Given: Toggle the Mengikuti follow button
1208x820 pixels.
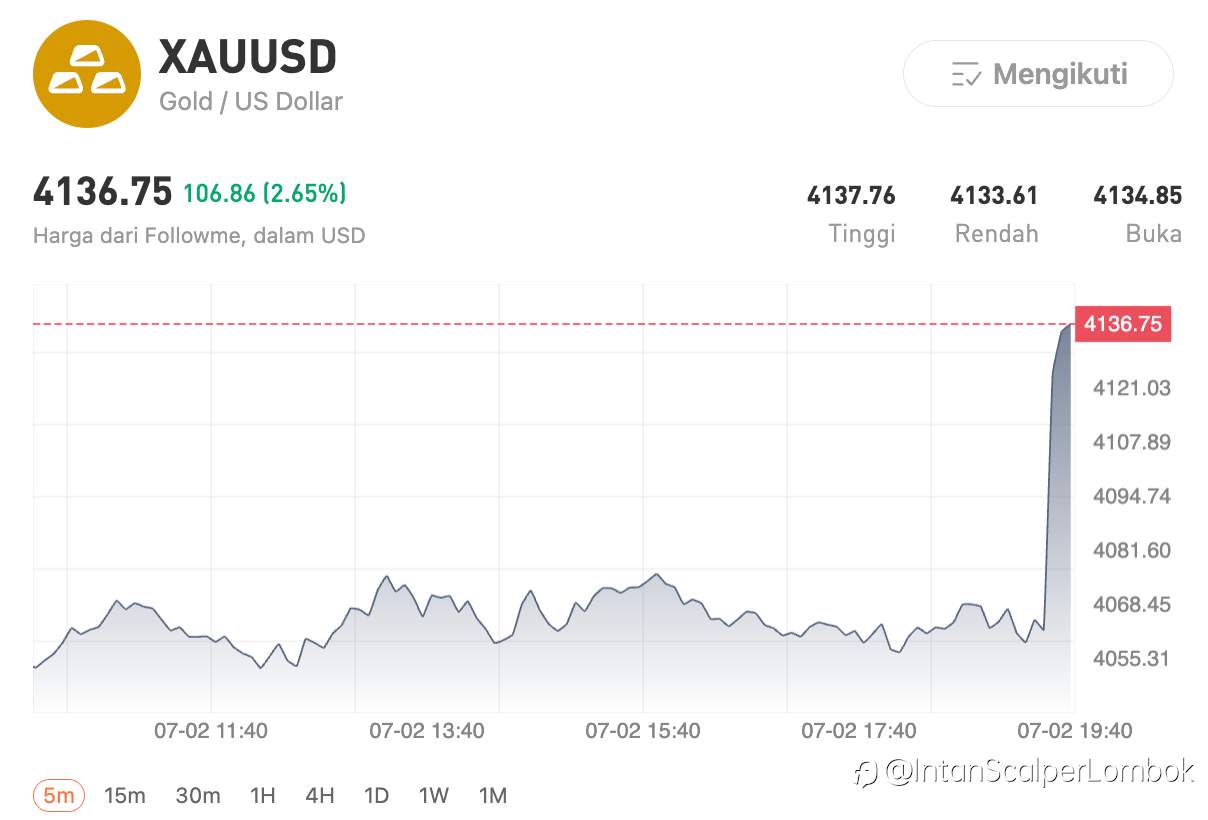Looking at the screenshot, I should click(x=1038, y=74).
